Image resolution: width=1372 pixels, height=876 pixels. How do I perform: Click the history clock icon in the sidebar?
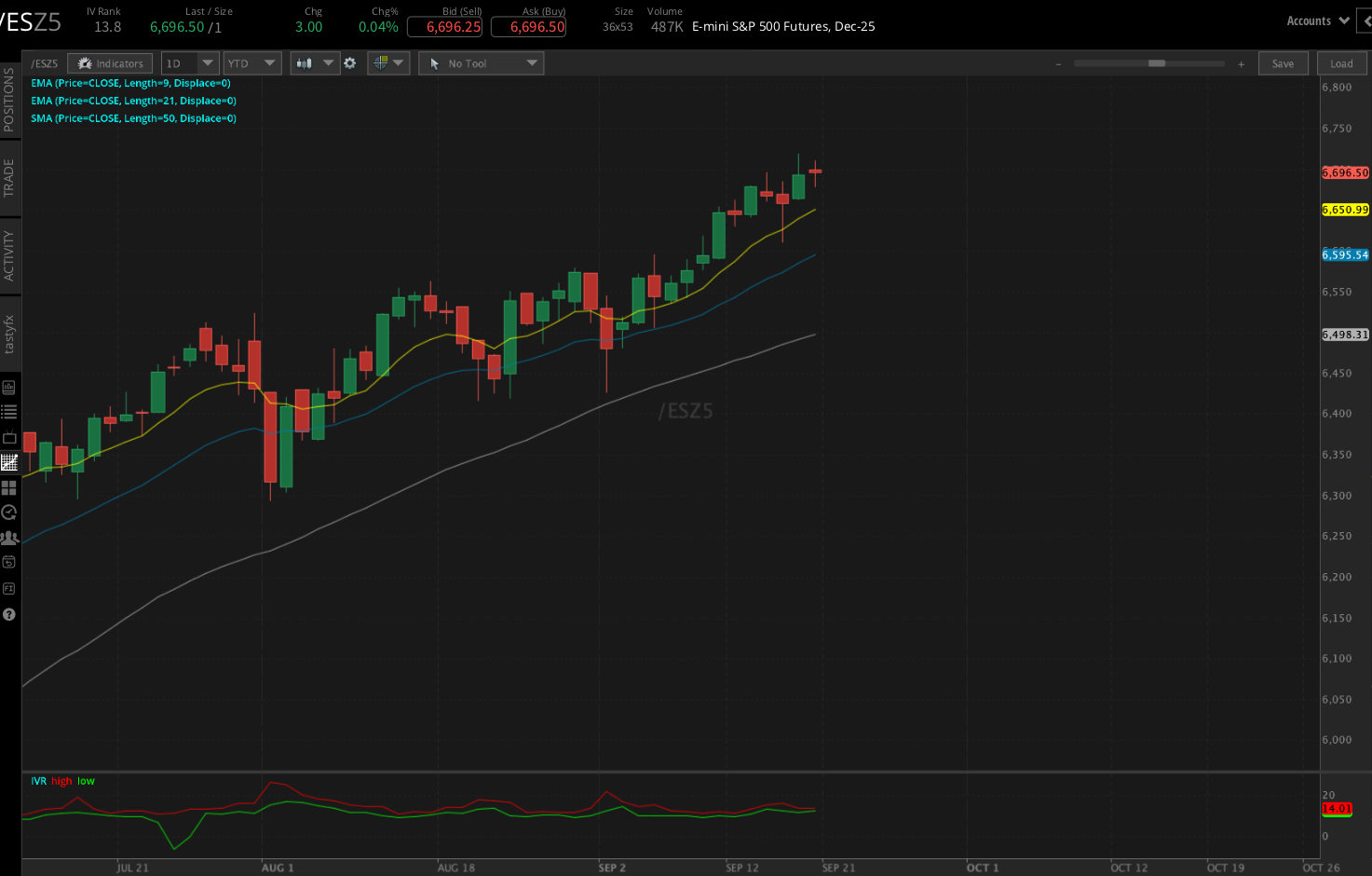(x=9, y=512)
